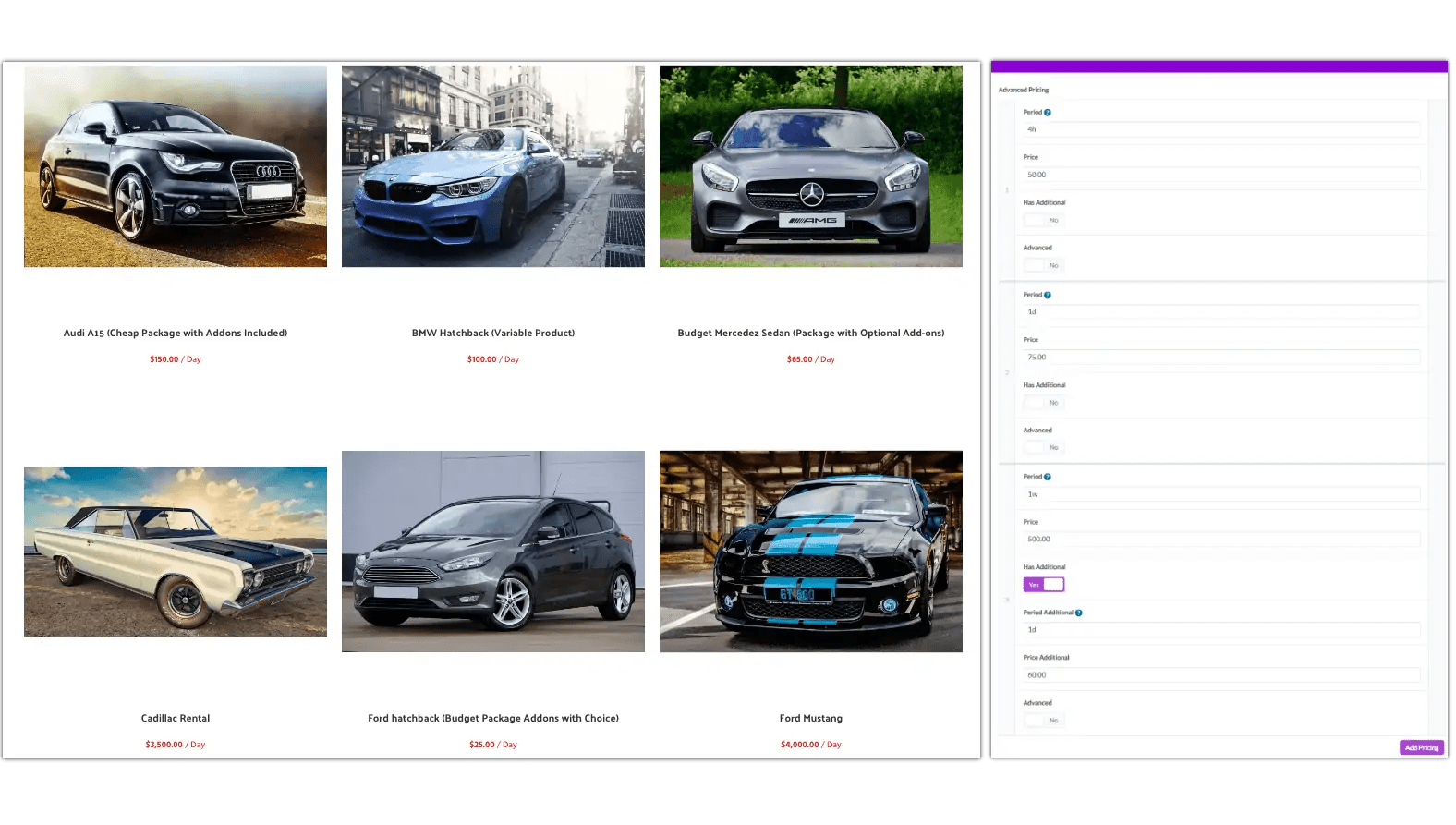Click the Price field containing 50.00
This screenshot has height=825, width=1456.
[x=1221, y=175]
